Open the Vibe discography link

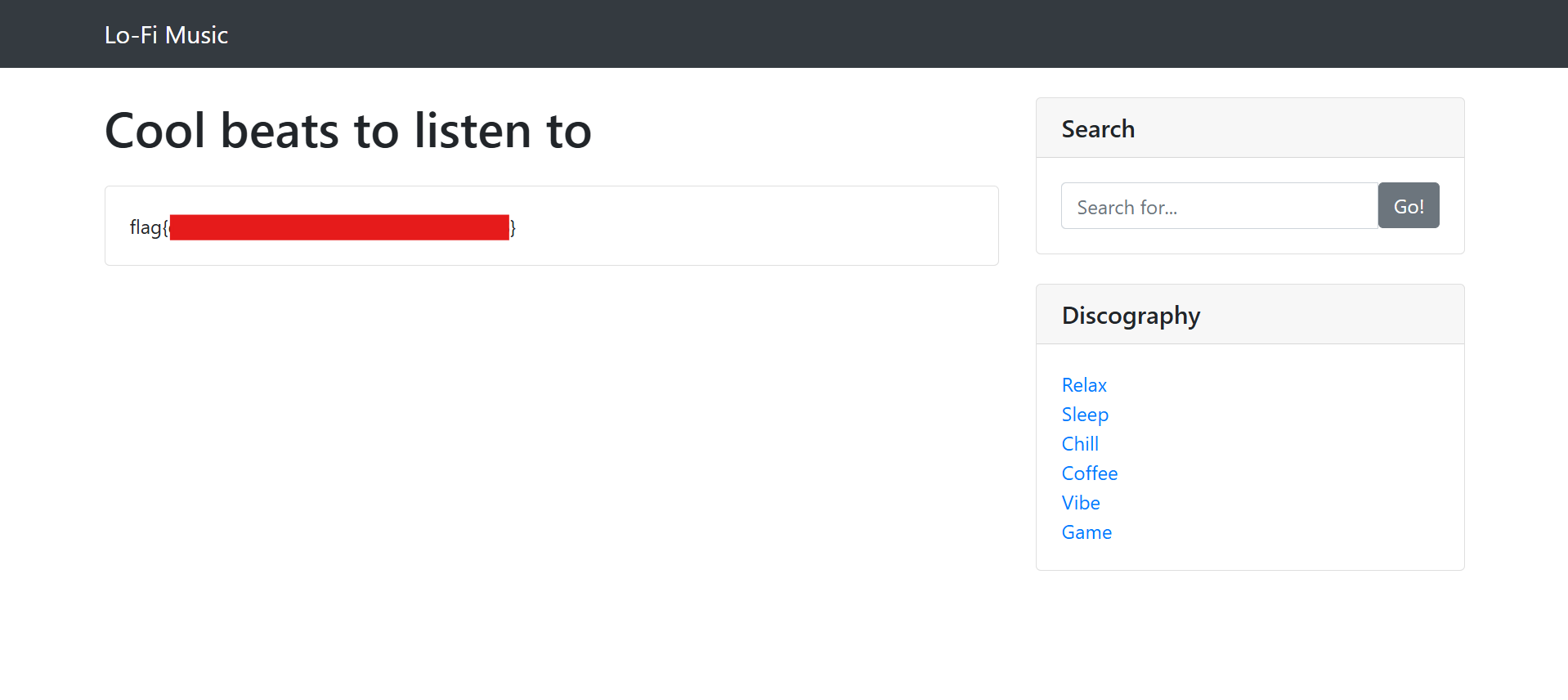click(x=1081, y=503)
